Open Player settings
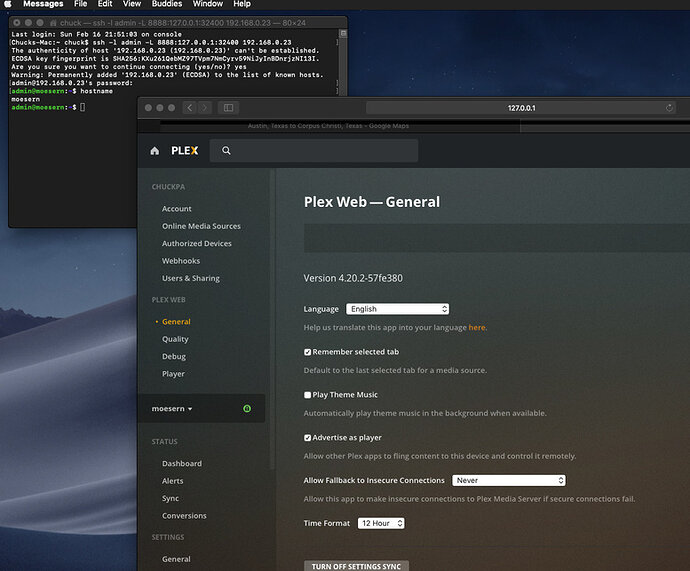 [173, 374]
